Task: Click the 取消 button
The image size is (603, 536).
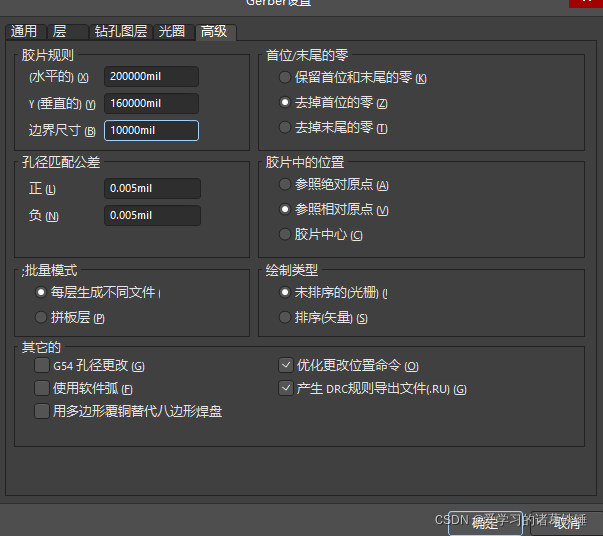Action: [x=567, y=522]
